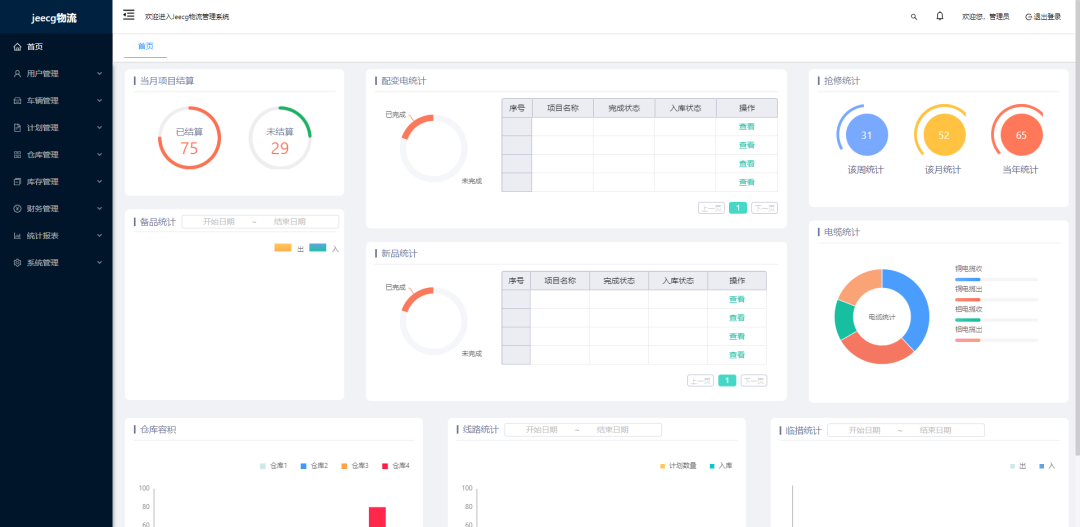Screen dimensions: 1080x527
Task: Click the 开始日期 field in 线路统计
Action: click(x=541, y=430)
